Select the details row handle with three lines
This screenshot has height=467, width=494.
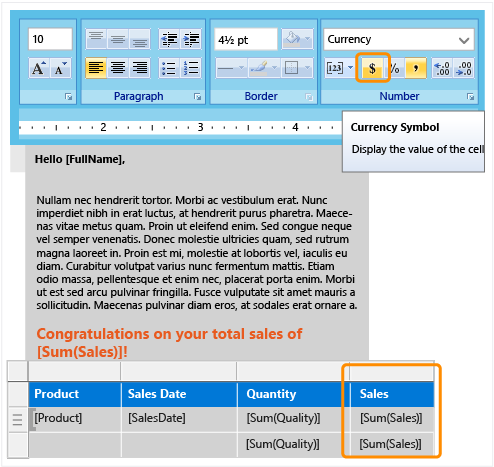click(x=18, y=419)
